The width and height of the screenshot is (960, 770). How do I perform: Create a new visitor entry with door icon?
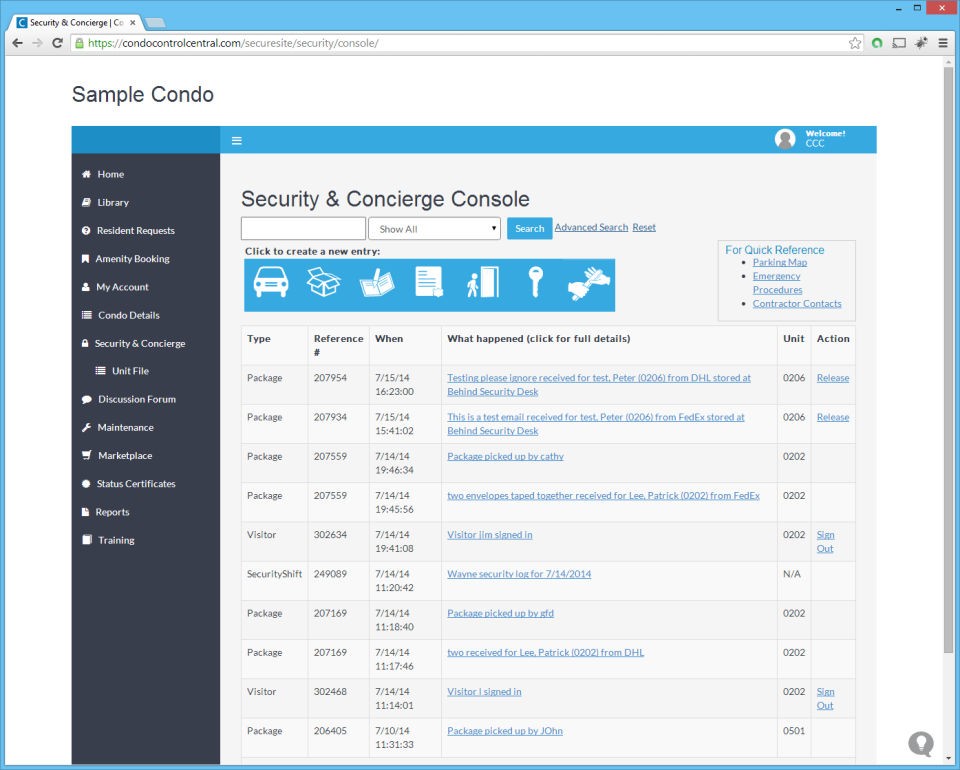(482, 282)
